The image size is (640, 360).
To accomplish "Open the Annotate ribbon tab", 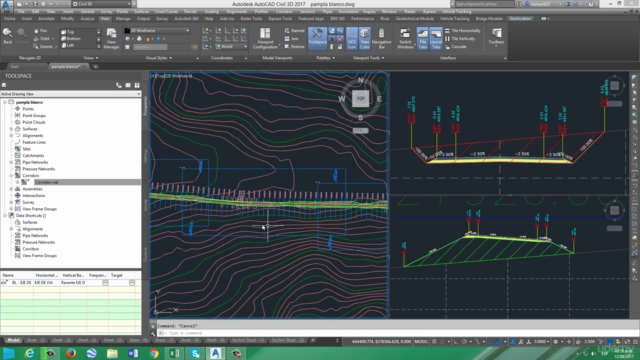I will coord(46,19).
